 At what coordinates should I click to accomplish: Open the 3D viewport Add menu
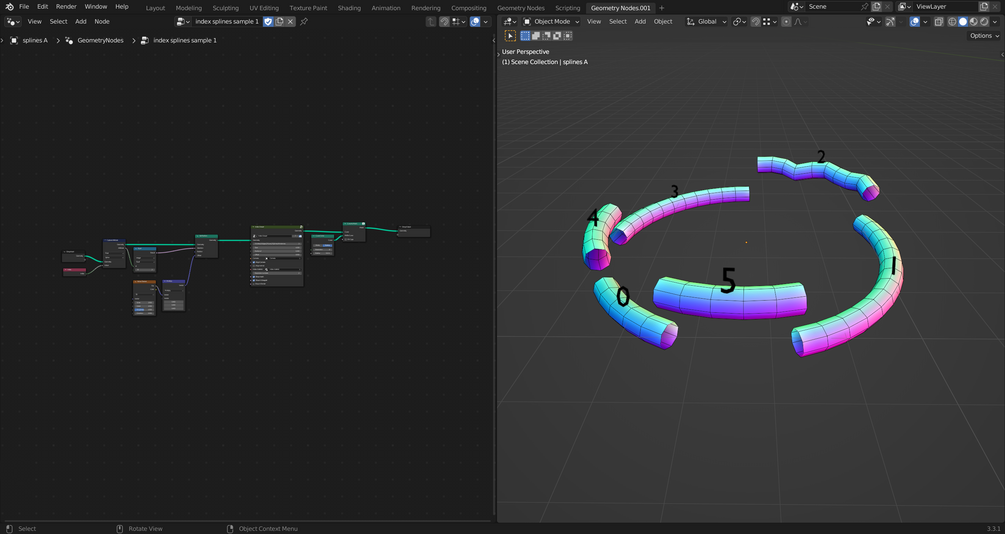coord(640,22)
